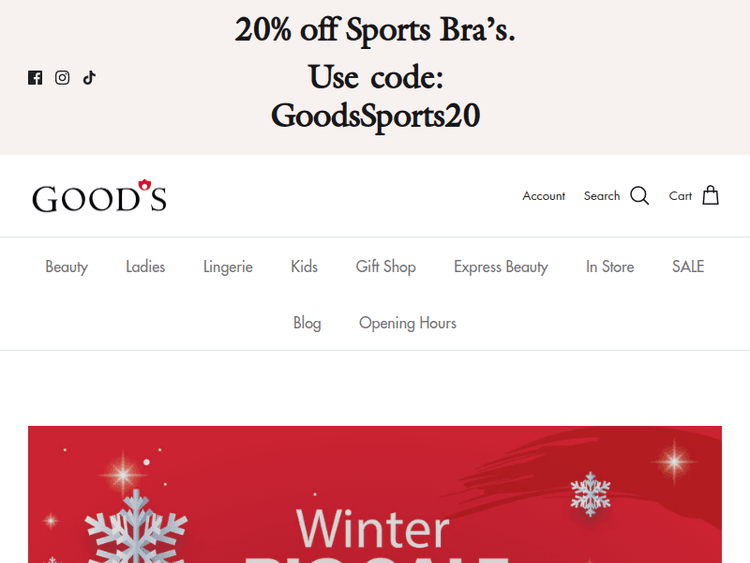The height and width of the screenshot is (563, 750).
Task: View the Opening Hours page
Action: [x=408, y=323]
